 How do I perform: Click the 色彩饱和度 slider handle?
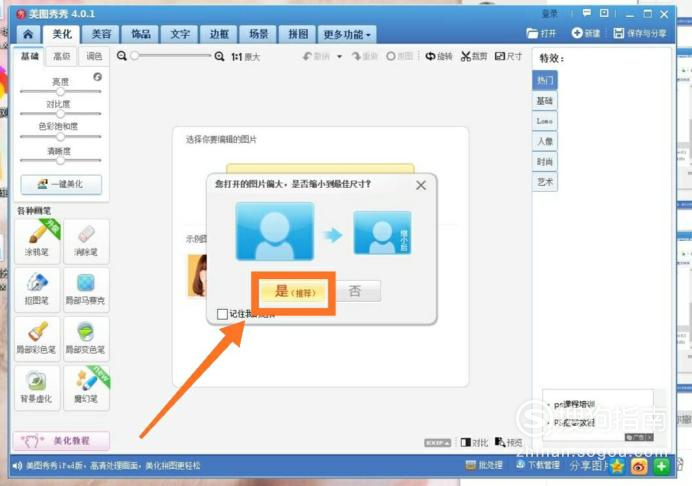click(60, 136)
